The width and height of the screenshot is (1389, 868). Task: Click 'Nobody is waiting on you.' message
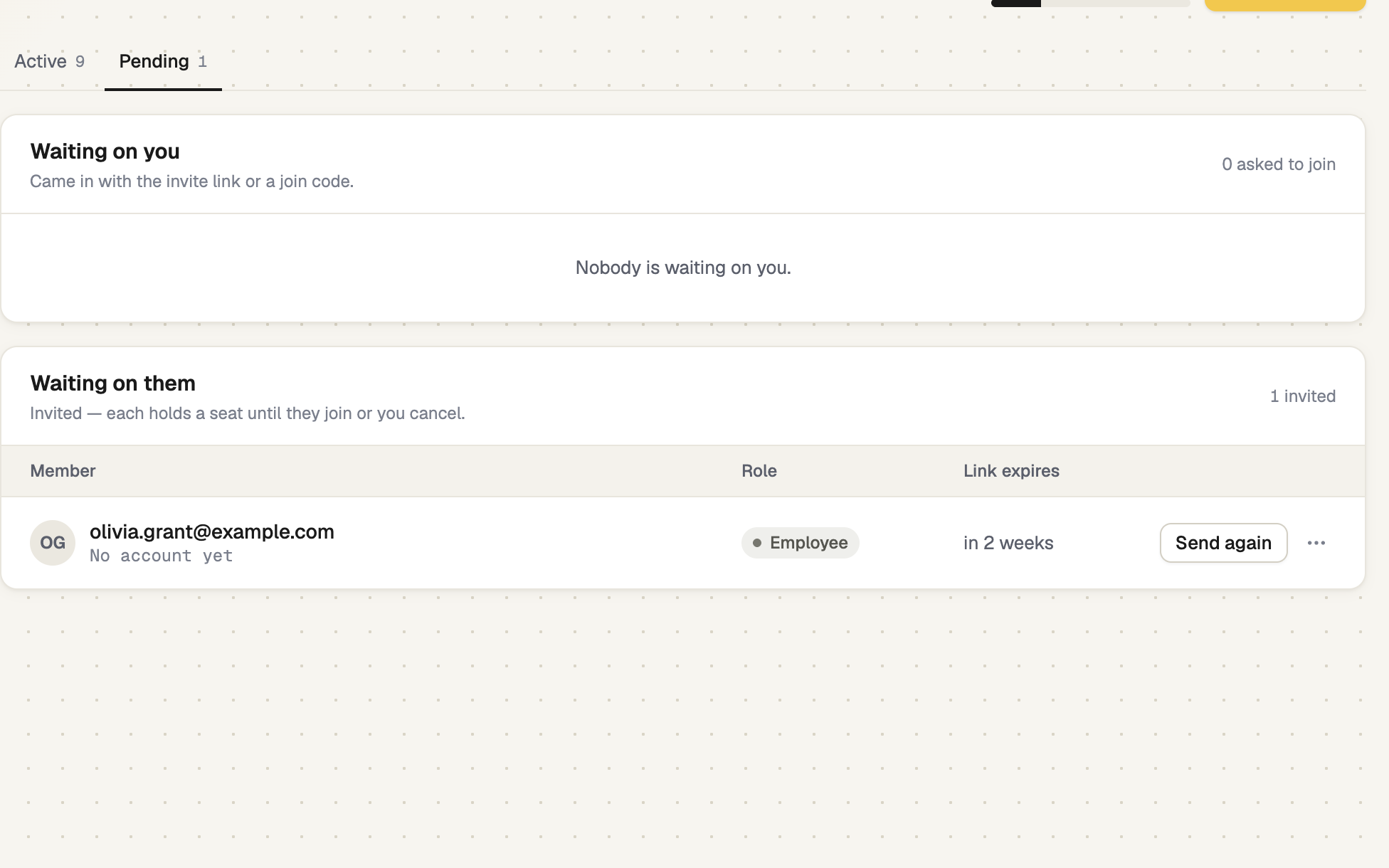point(683,268)
